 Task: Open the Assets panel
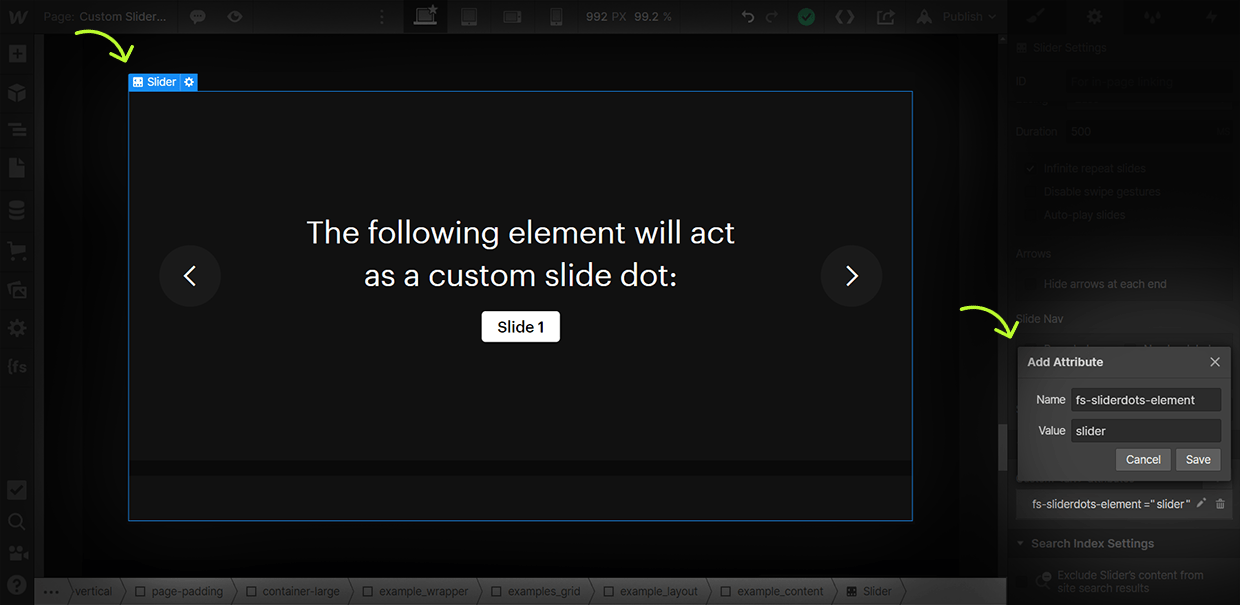16,289
